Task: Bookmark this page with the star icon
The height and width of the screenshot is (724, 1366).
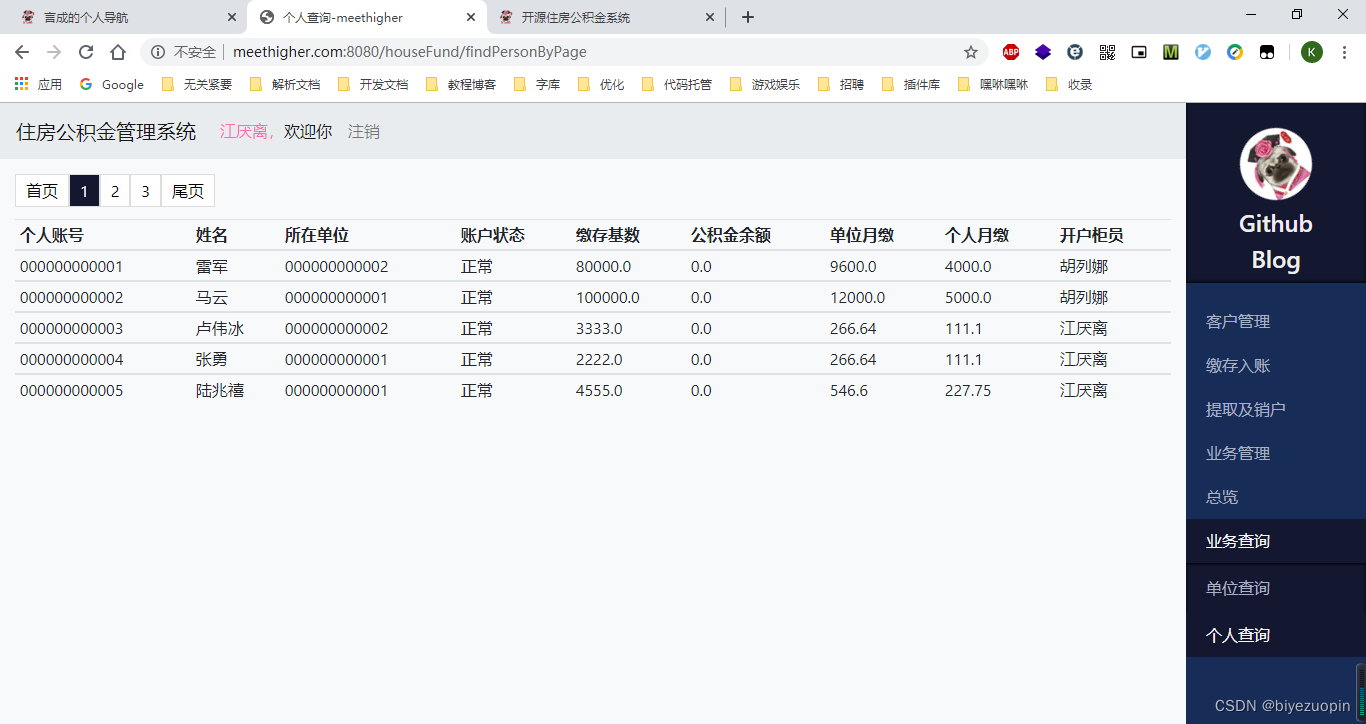Action: point(970,52)
